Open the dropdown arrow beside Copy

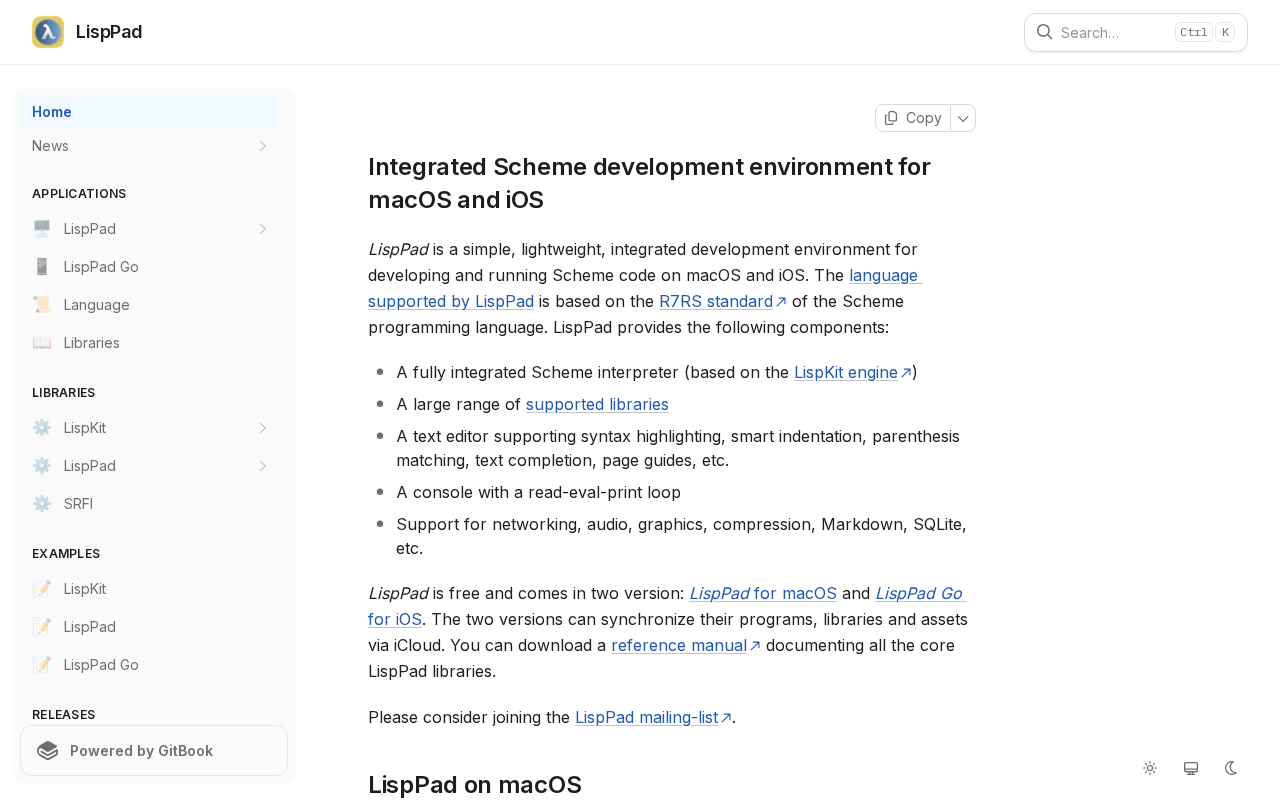click(x=963, y=118)
